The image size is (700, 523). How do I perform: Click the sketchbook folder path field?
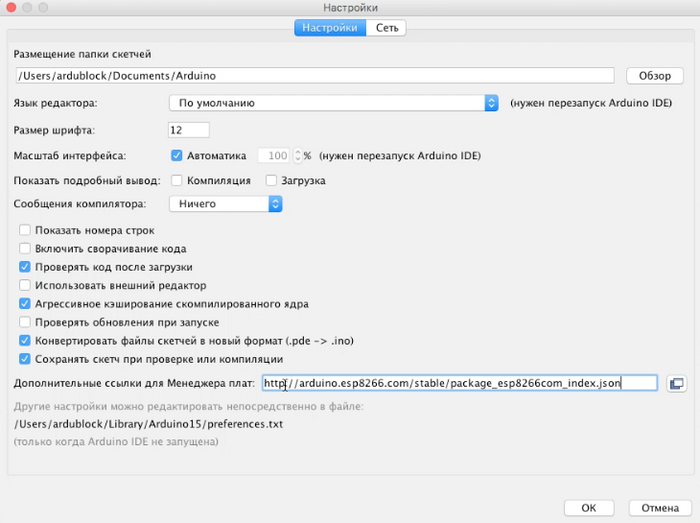click(x=313, y=76)
